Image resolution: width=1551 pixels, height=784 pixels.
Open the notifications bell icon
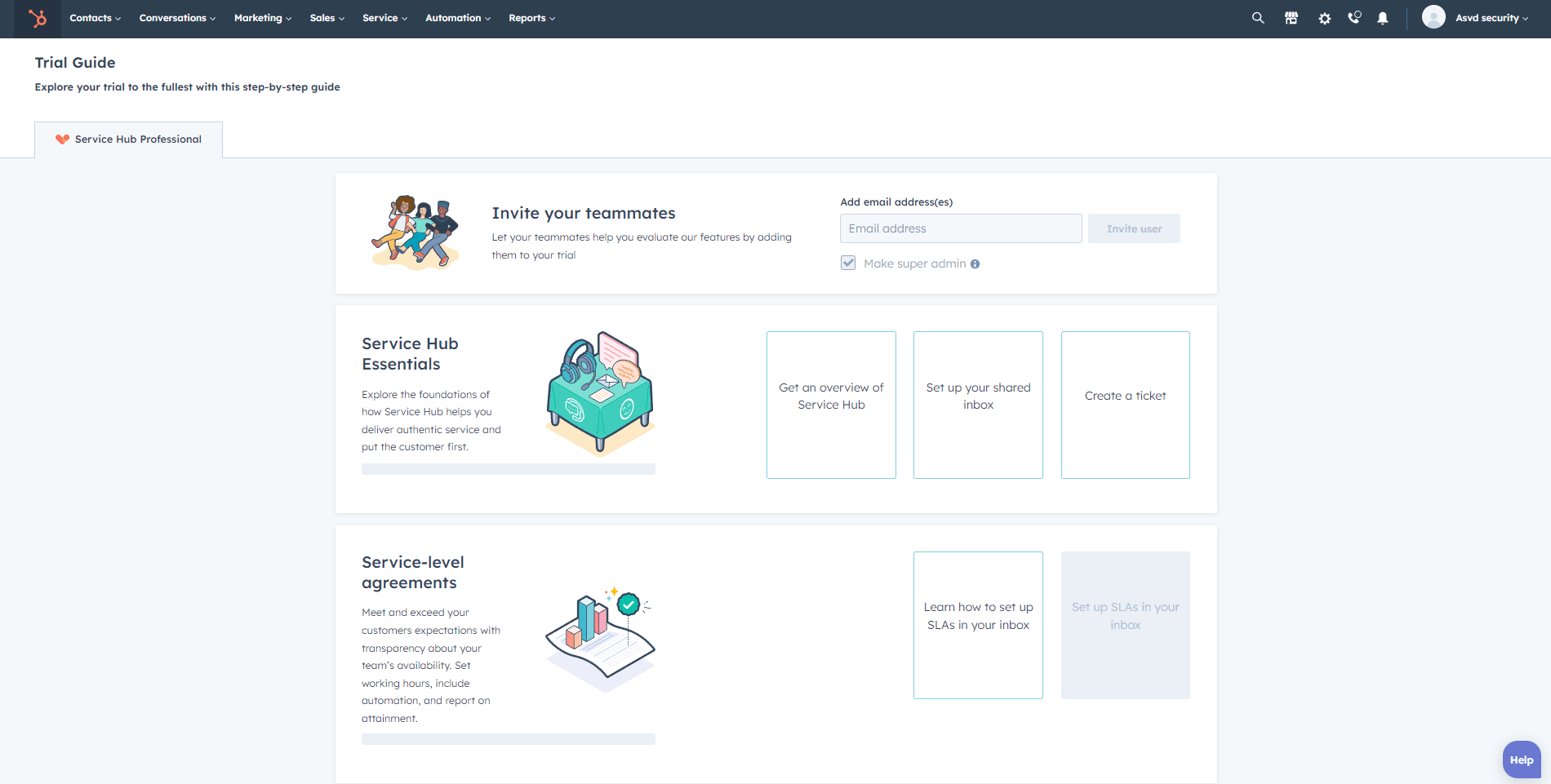1383,18
